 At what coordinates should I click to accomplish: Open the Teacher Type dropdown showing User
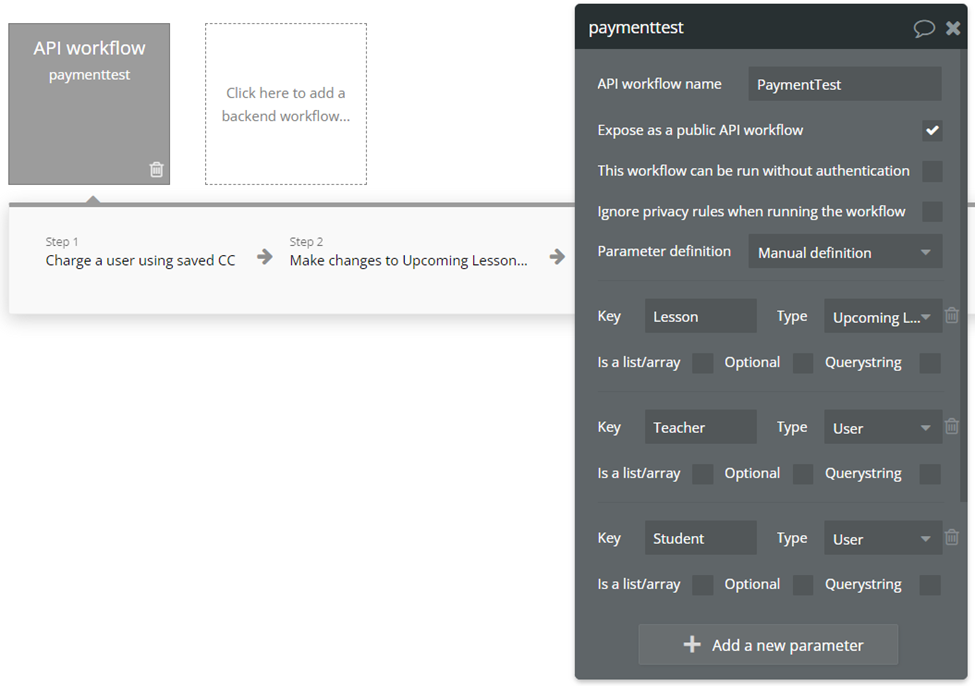click(883, 427)
